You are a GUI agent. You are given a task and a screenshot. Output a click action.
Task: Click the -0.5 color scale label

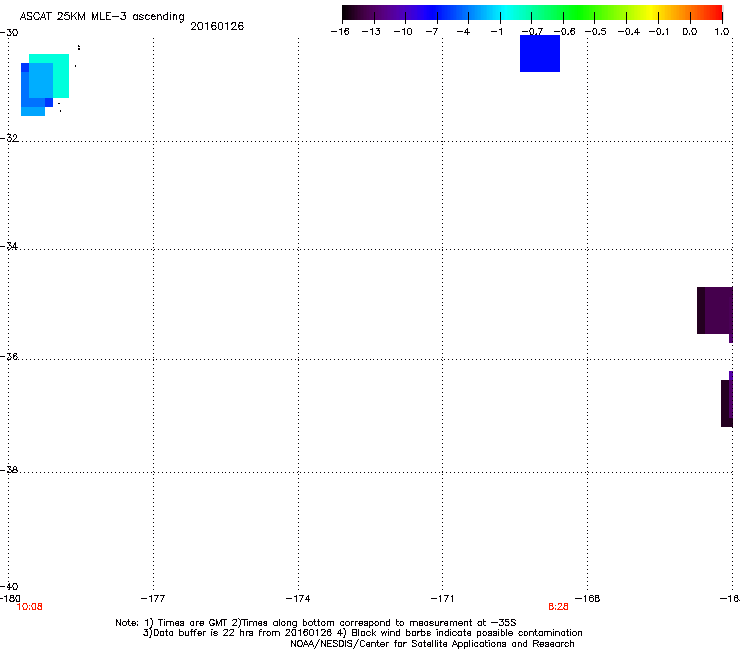[596, 32]
